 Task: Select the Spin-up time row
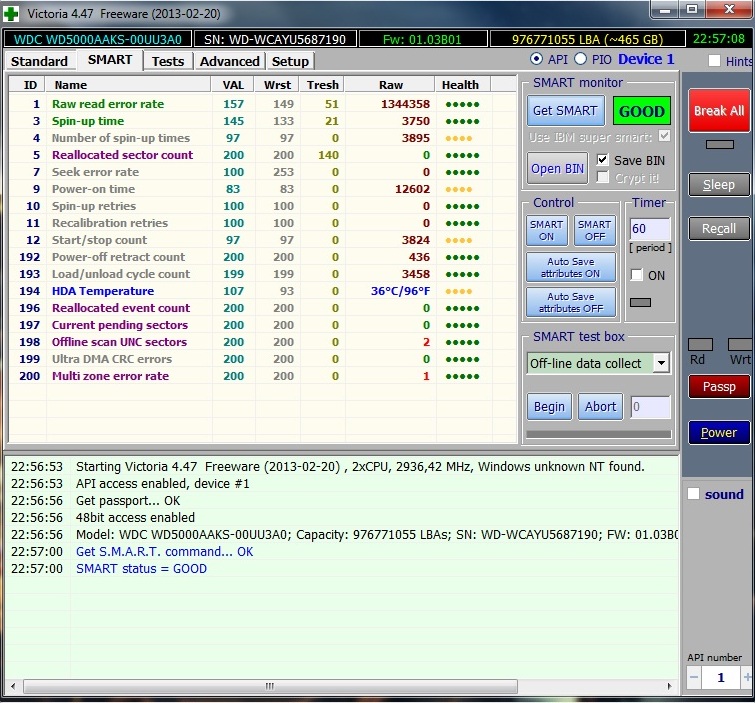(262, 121)
